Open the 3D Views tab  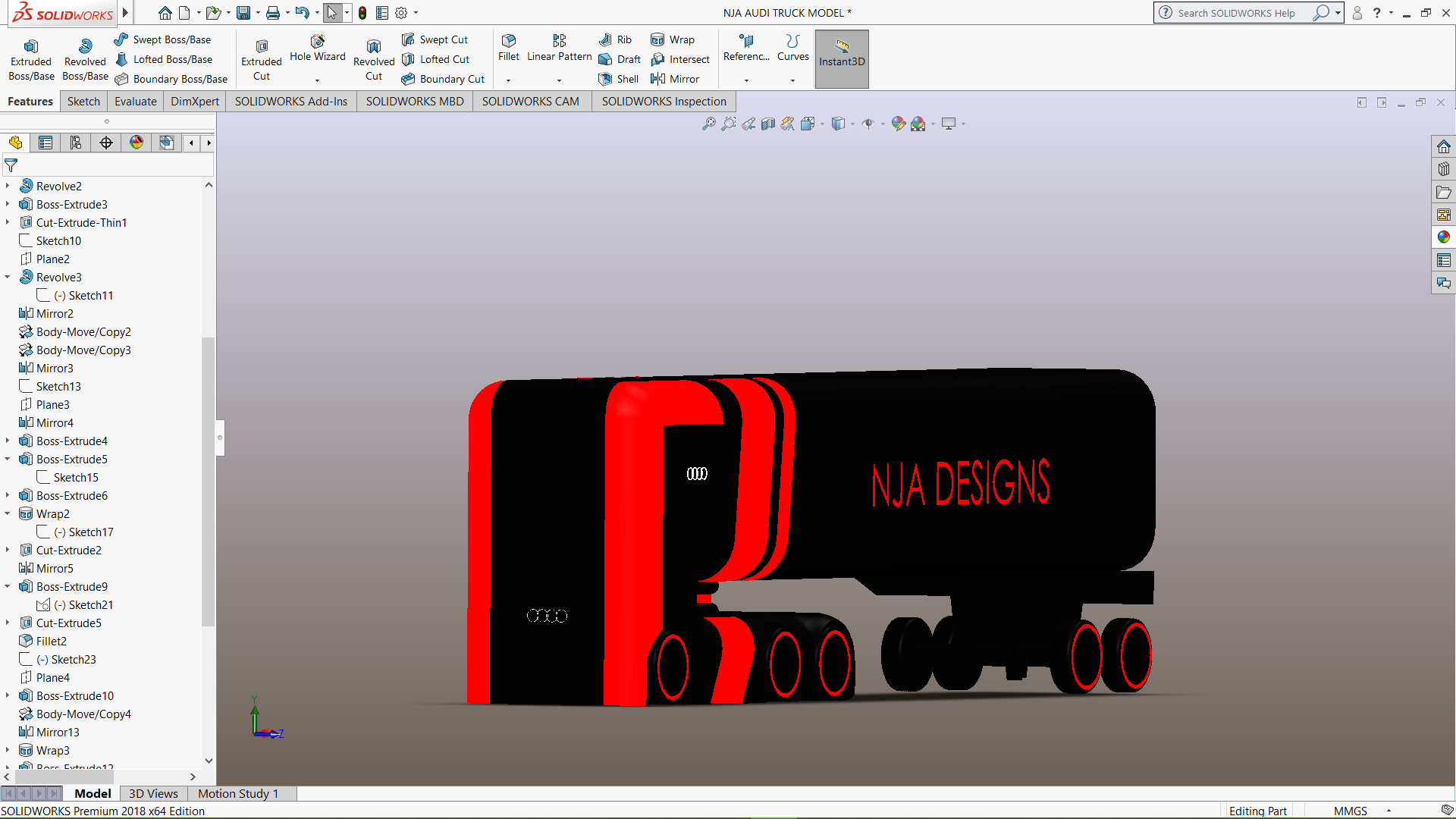click(153, 793)
